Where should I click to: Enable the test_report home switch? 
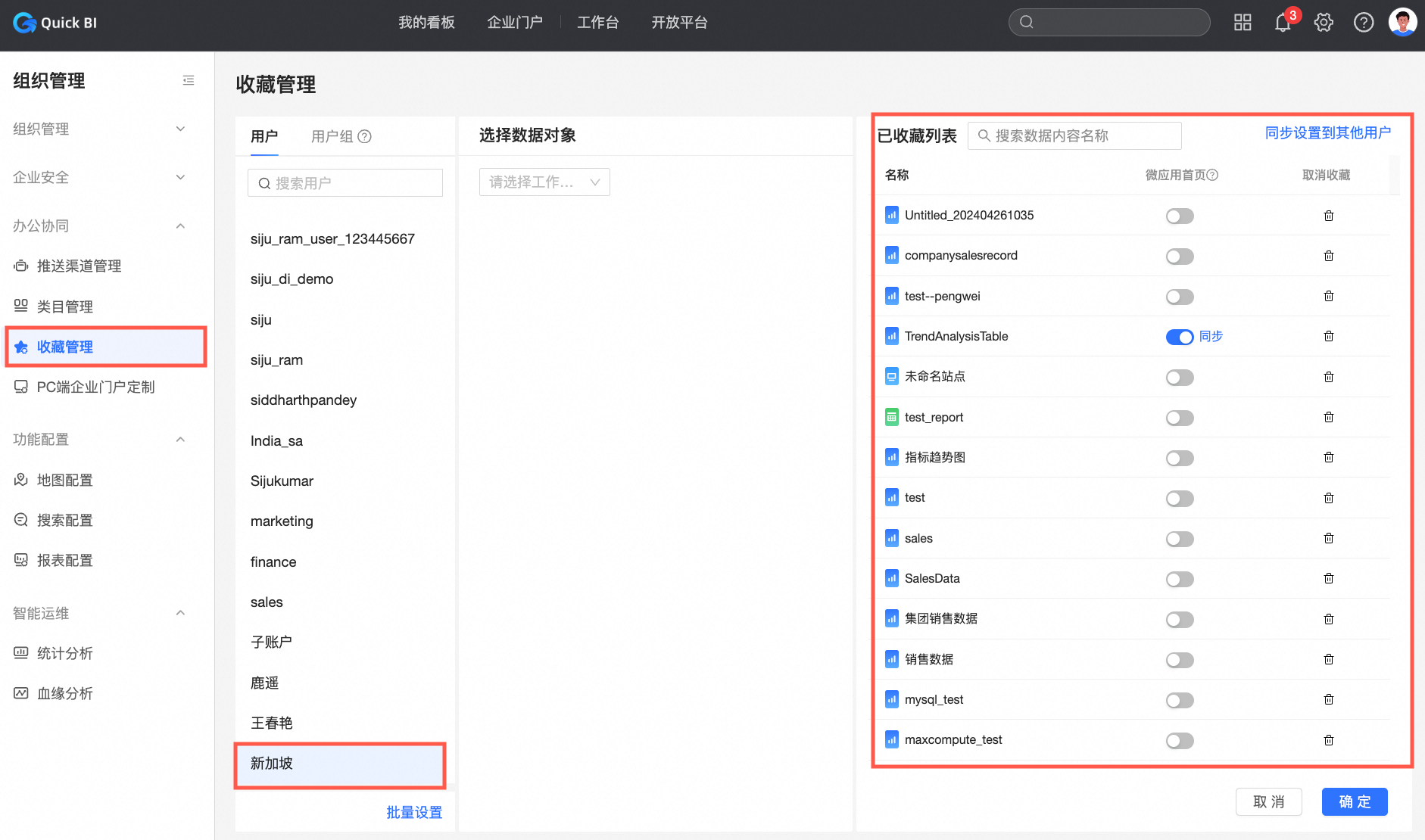click(x=1180, y=418)
